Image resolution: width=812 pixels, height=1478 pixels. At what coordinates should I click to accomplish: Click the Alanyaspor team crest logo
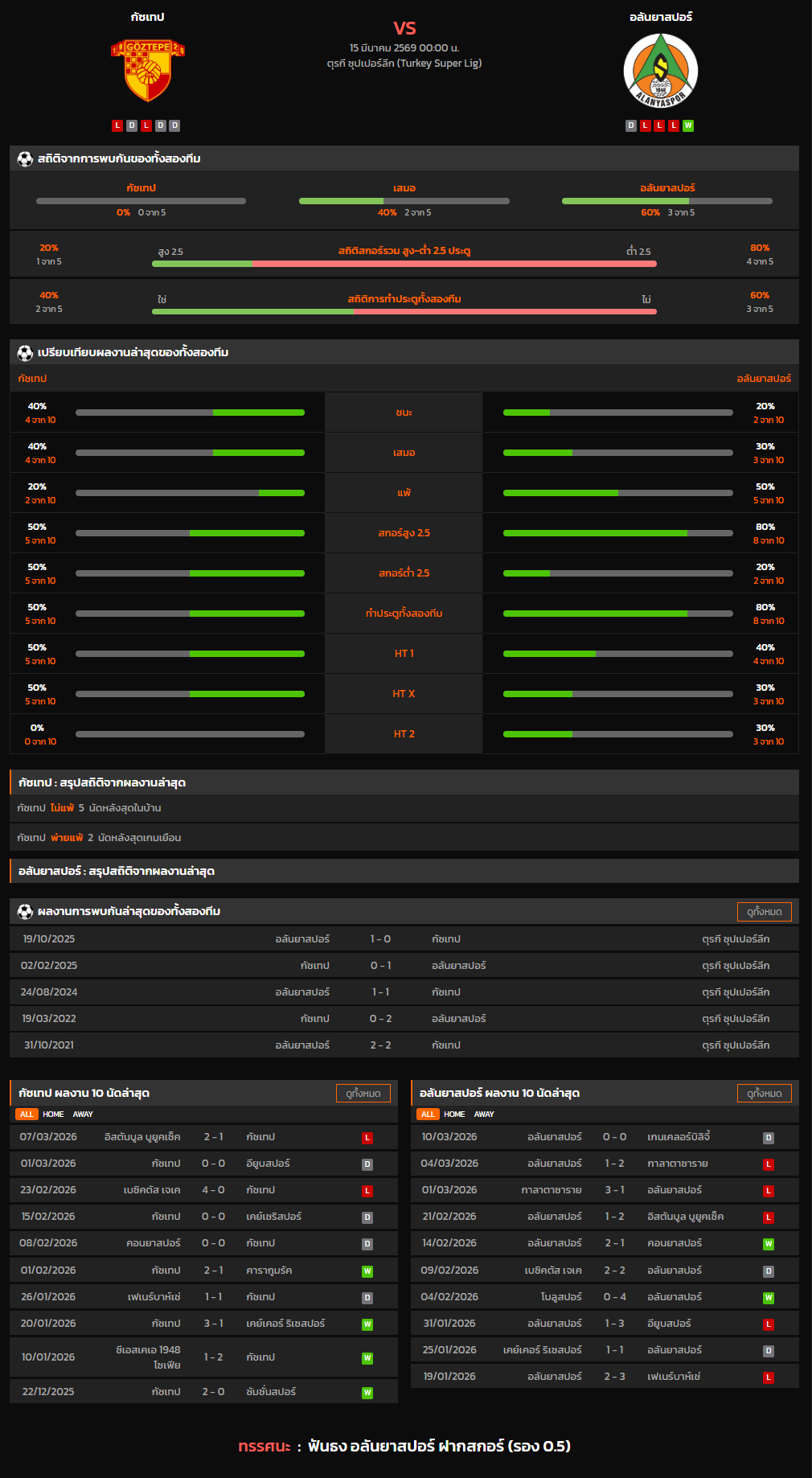tap(660, 71)
